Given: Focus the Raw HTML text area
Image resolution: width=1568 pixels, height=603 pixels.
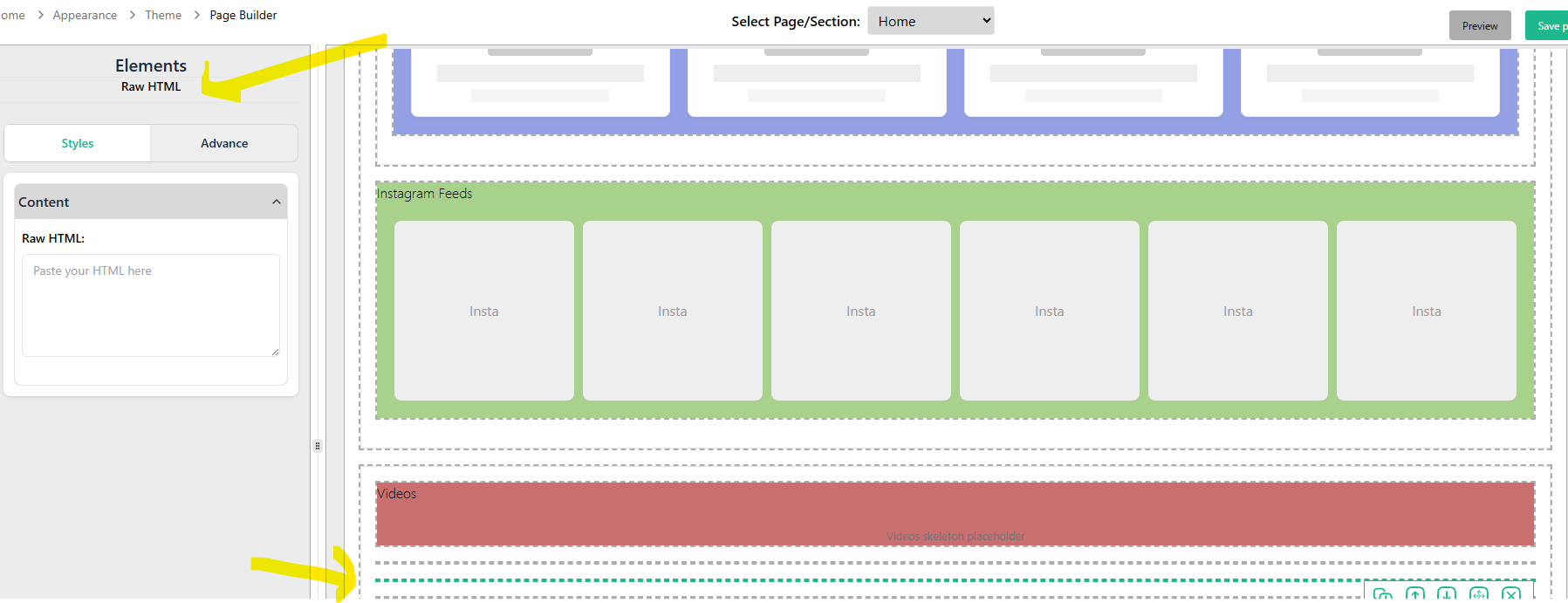Looking at the screenshot, I should click(x=151, y=305).
